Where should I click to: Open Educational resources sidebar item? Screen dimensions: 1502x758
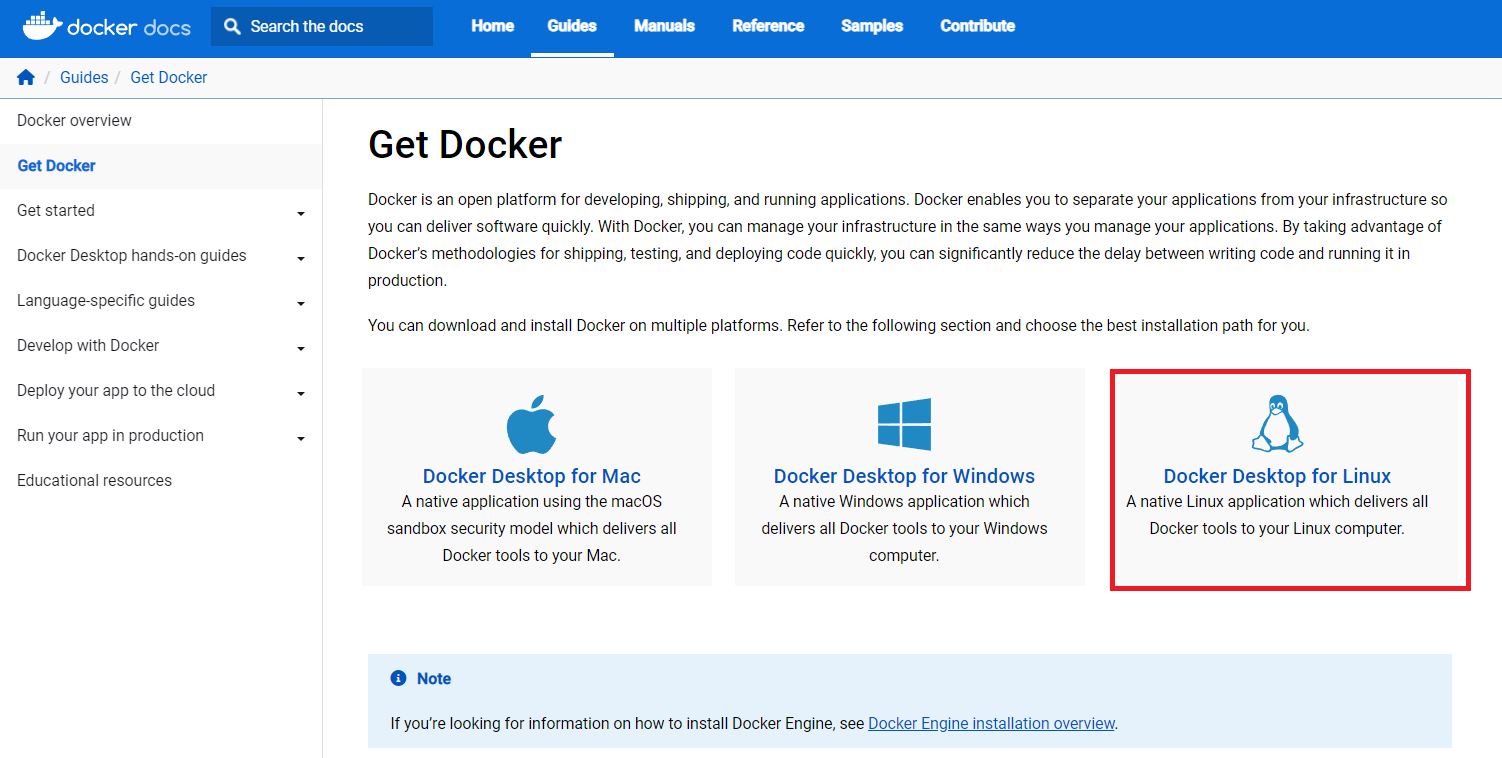pyautogui.click(x=94, y=481)
